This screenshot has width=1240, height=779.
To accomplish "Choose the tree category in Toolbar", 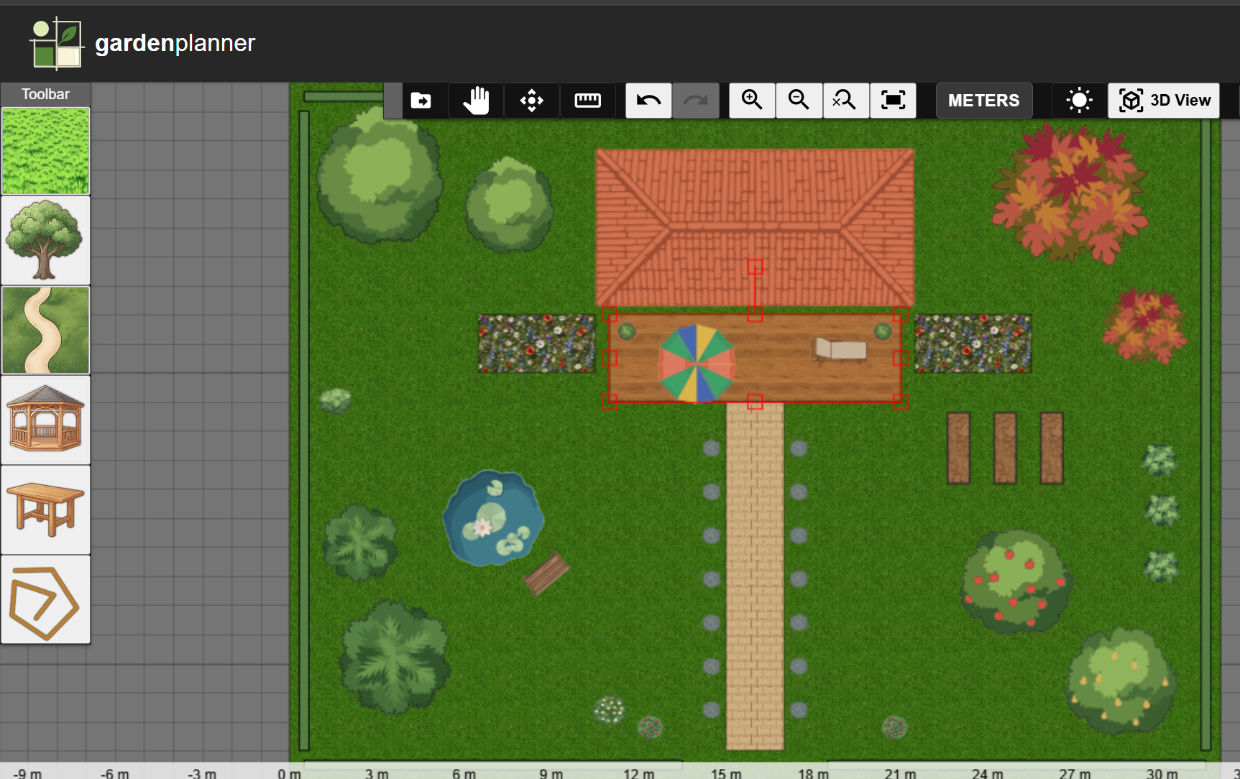I will tap(46, 240).
